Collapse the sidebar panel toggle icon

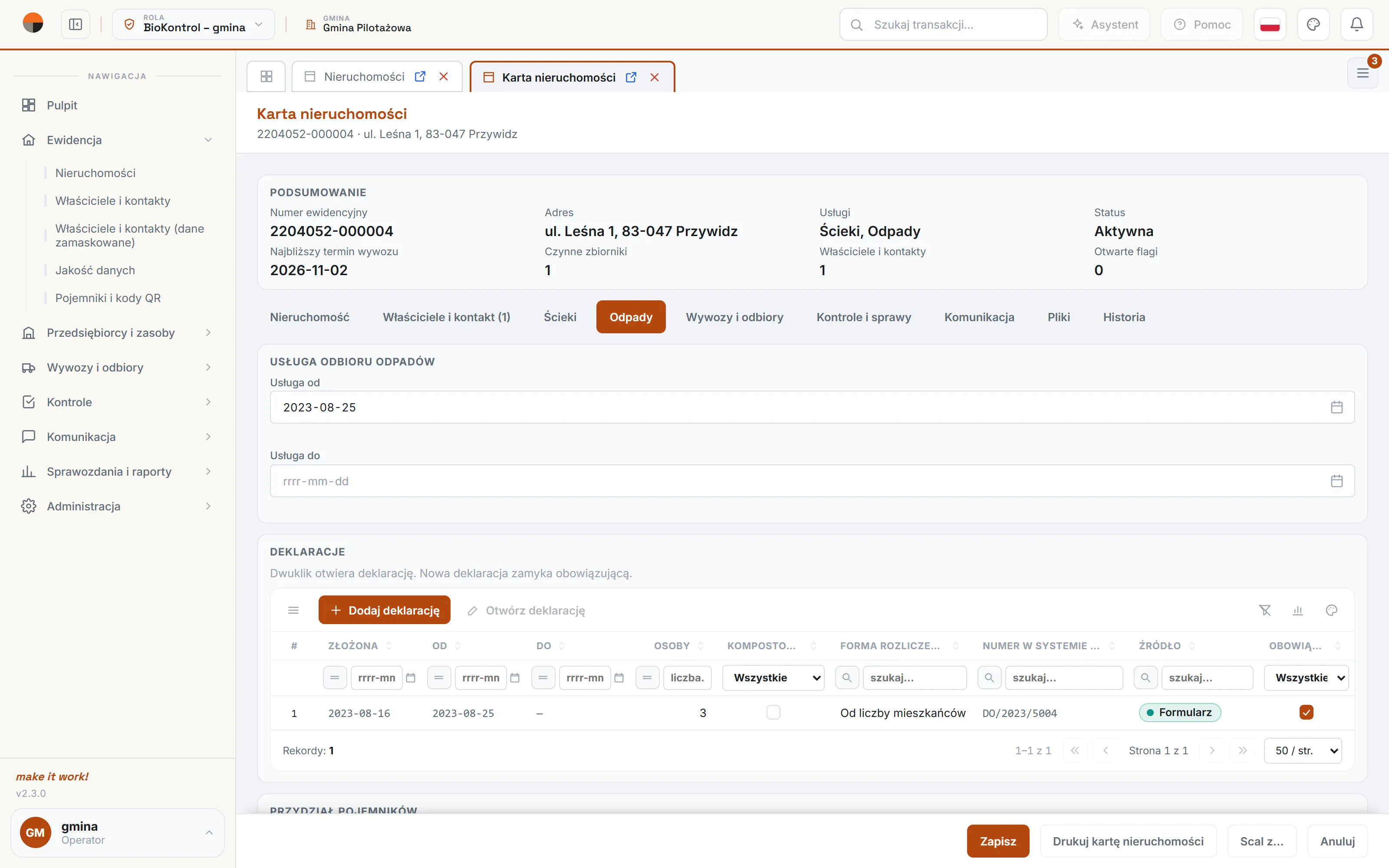(75, 24)
